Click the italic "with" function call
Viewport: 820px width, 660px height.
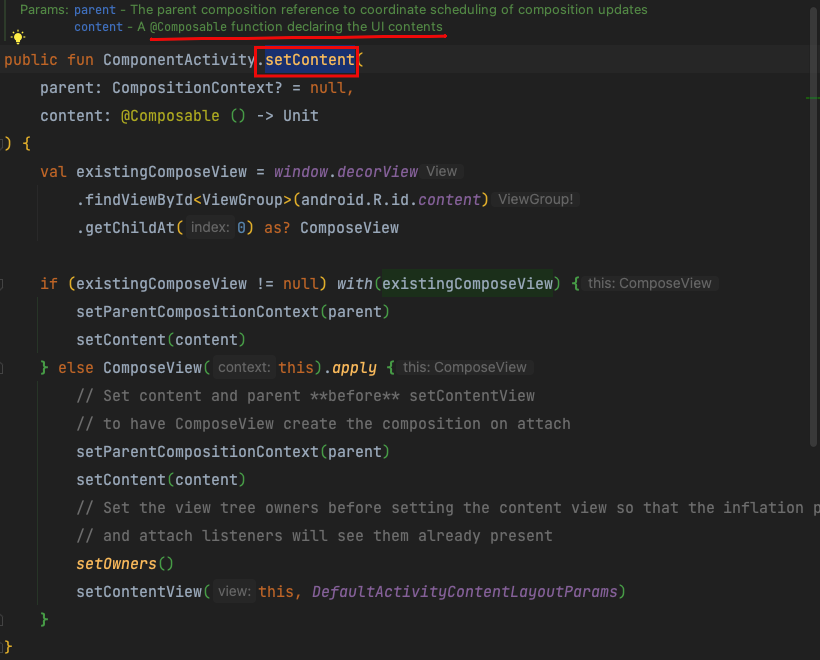355,283
